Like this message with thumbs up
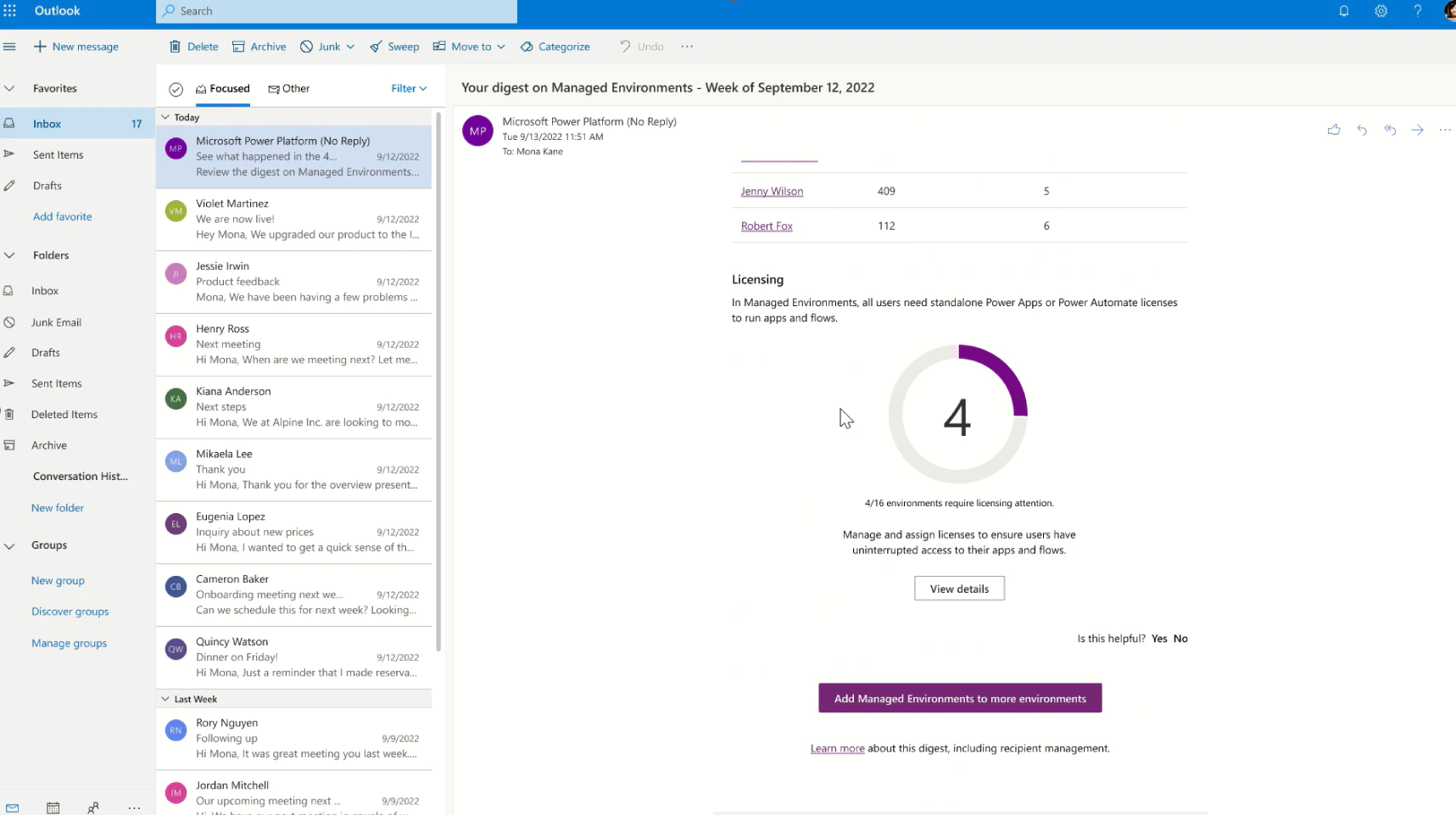 click(1334, 130)
